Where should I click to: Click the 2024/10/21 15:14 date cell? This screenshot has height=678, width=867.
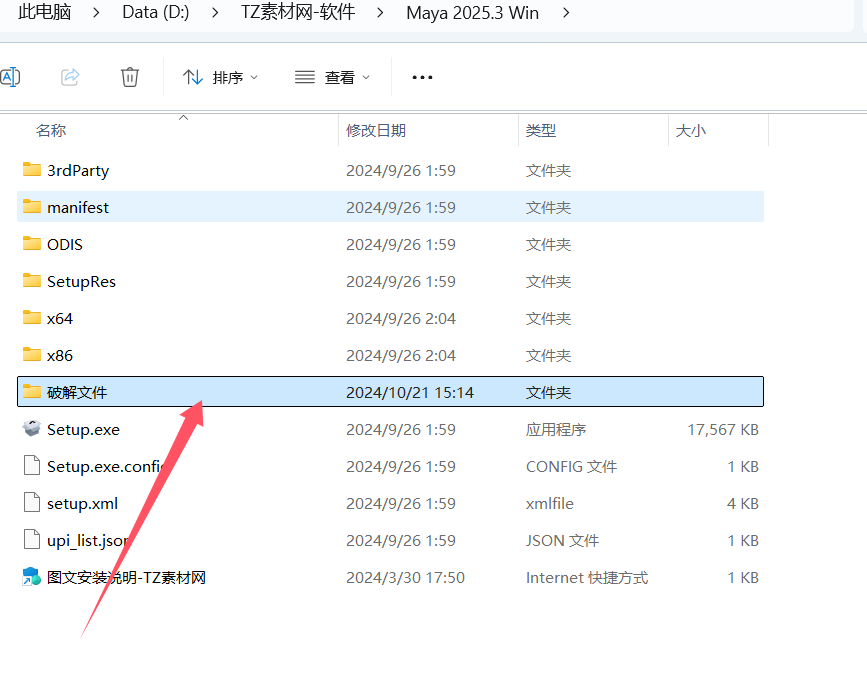point(410,393)
